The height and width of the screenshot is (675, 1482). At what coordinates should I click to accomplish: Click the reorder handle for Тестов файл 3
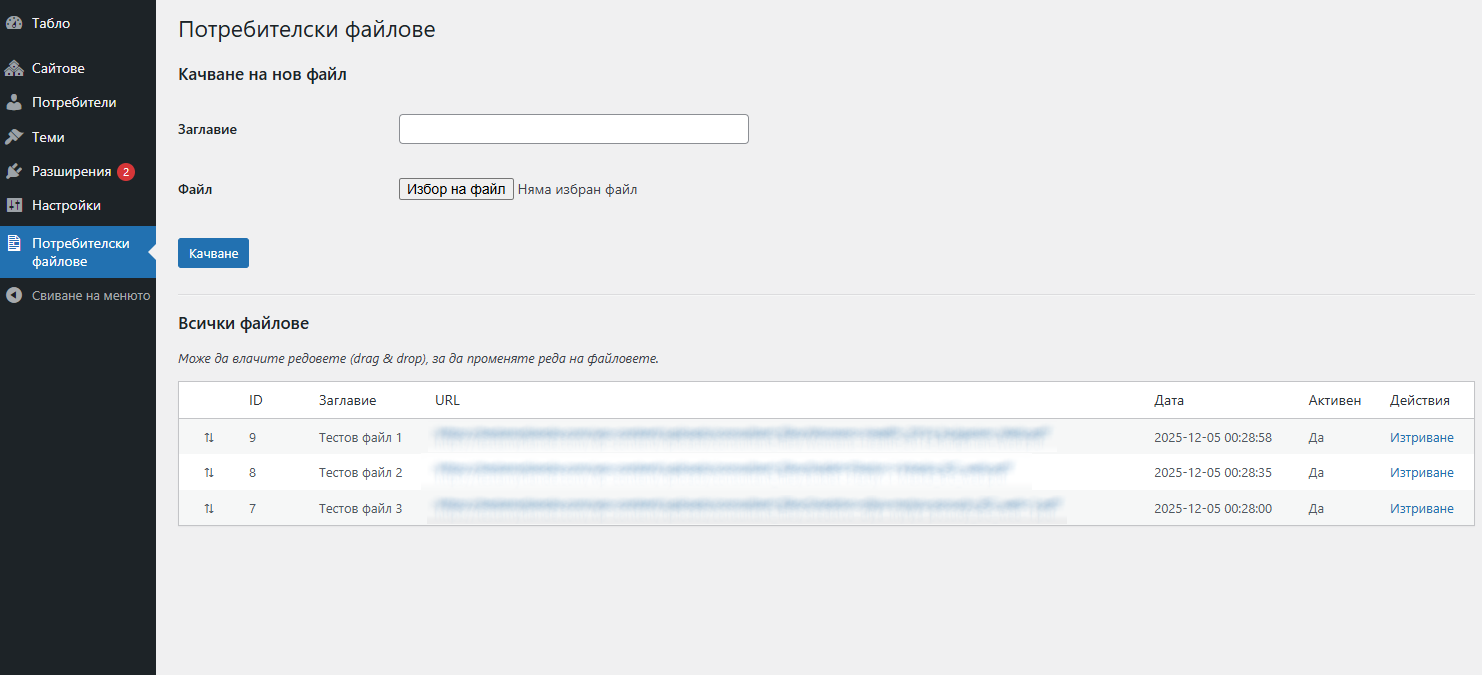(x=209, y=509)
